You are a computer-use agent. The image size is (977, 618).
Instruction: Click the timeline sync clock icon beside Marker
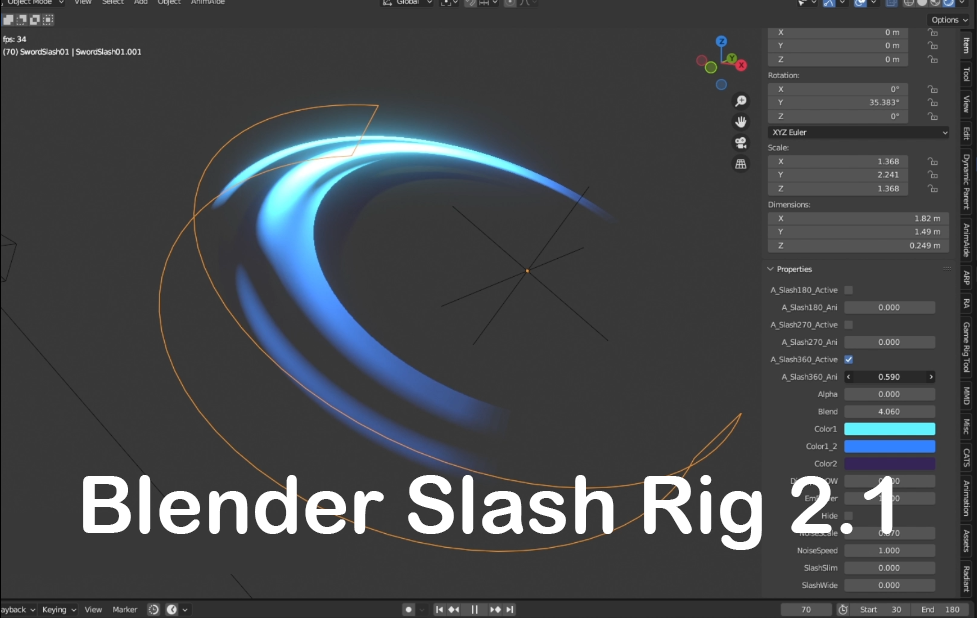coord(153,609)
